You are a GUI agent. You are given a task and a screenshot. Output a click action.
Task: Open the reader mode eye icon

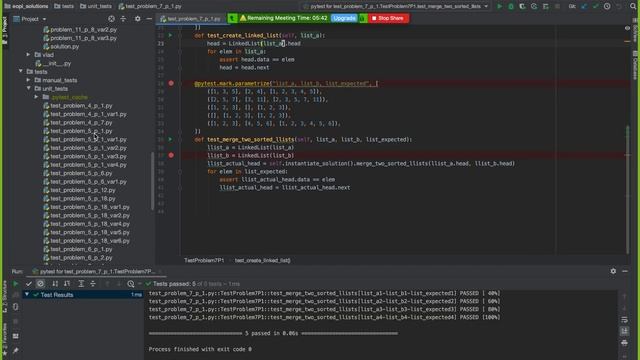click(x=627, y=28)
